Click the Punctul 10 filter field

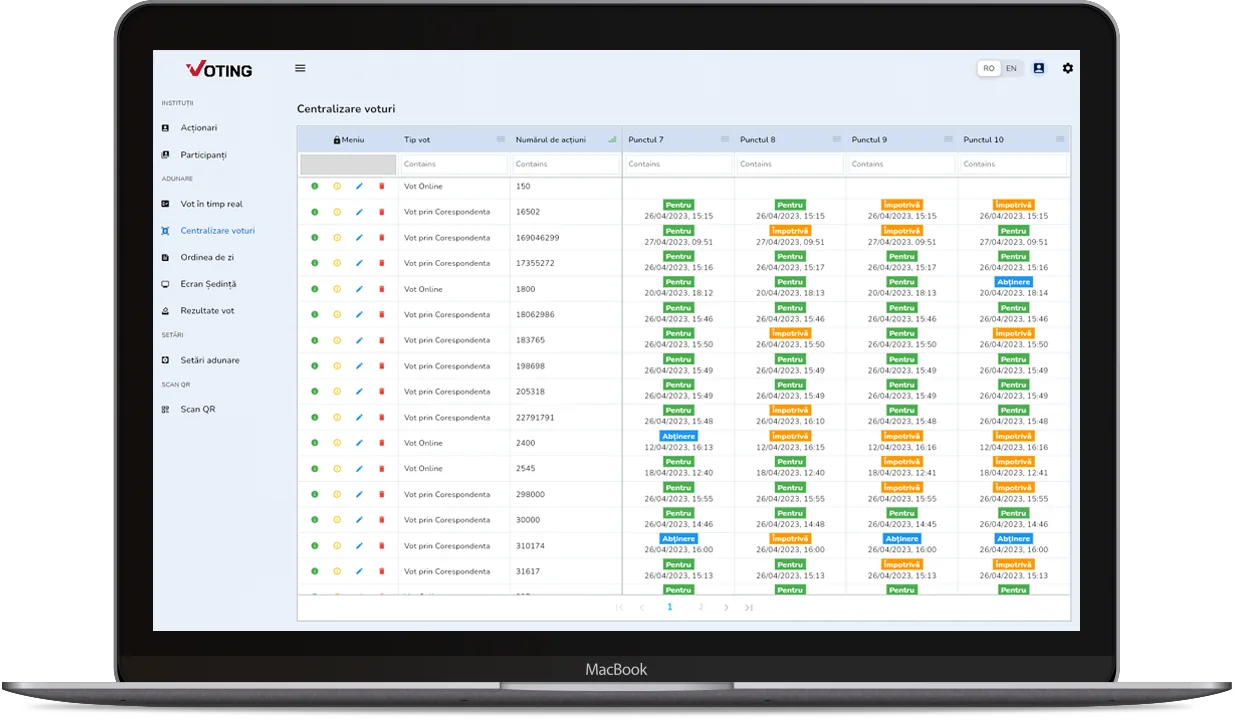(1014, 164)
